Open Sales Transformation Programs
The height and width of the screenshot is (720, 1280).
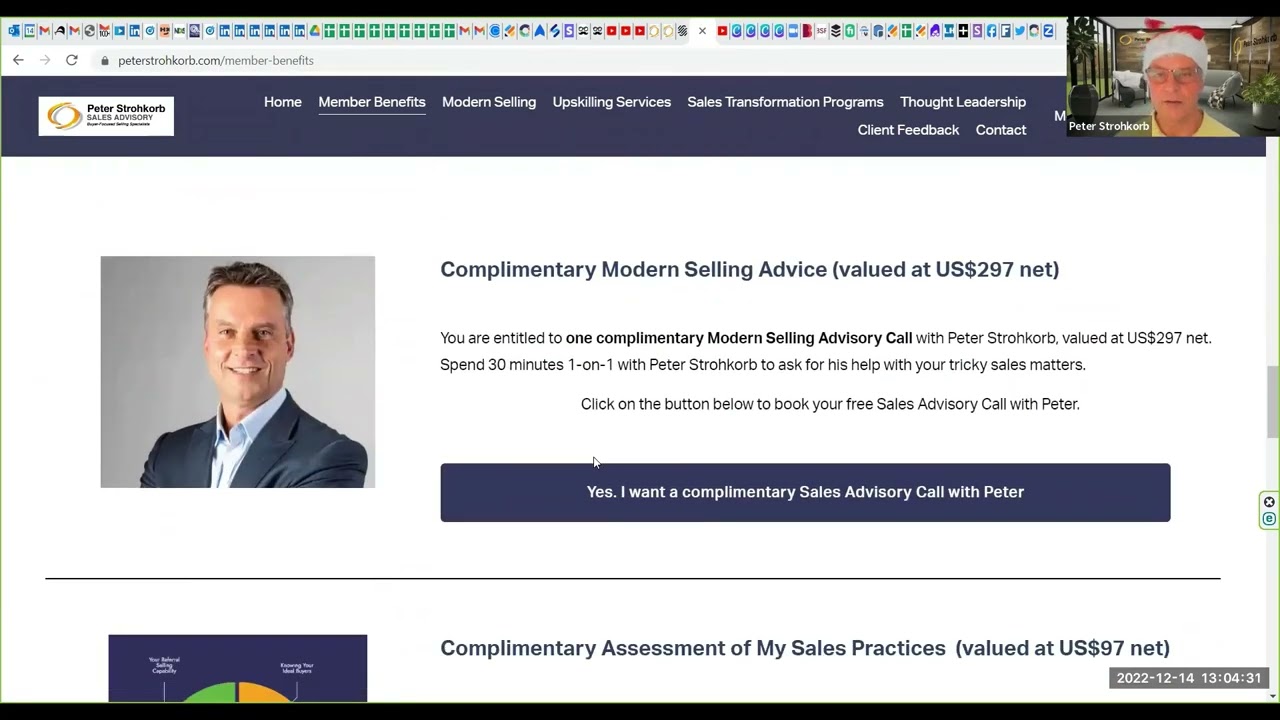point(785,102)
